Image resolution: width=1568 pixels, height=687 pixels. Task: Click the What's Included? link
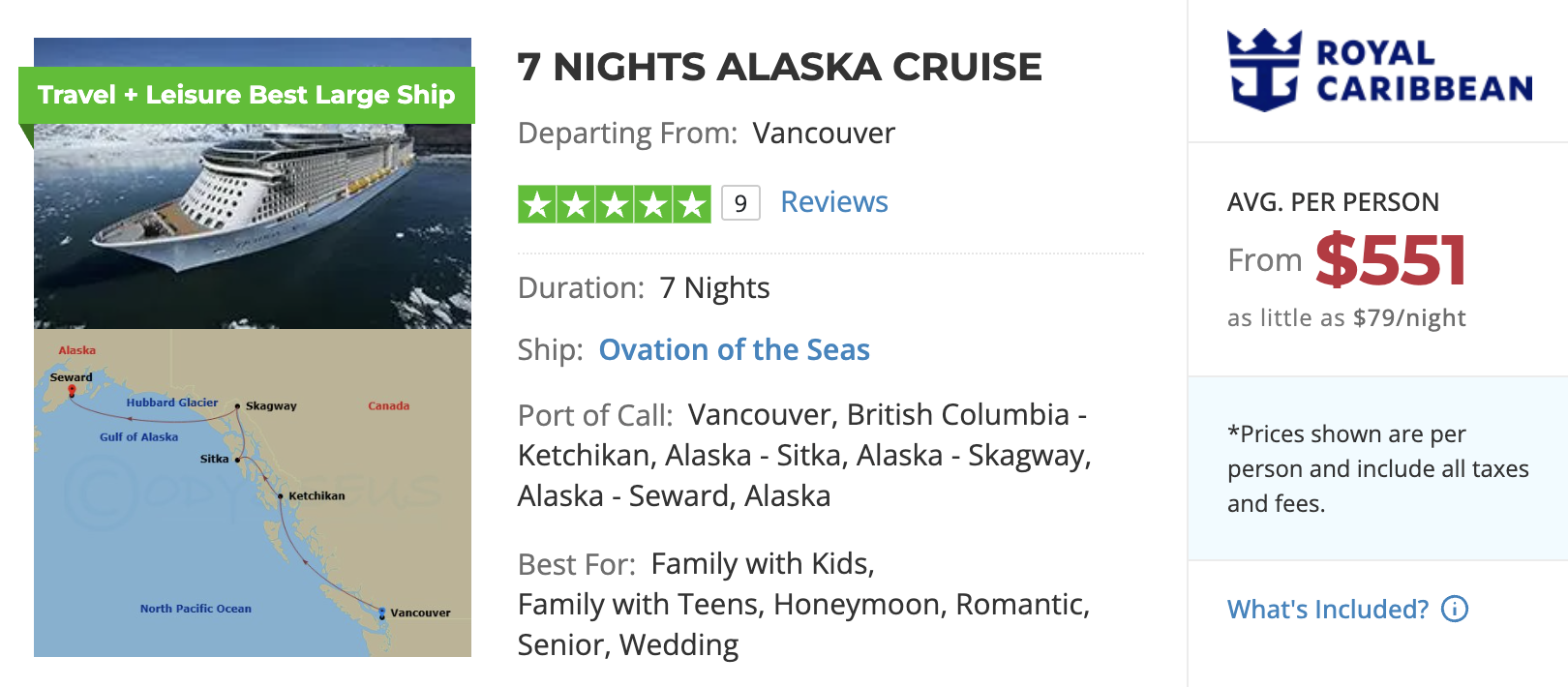(x=1327, y=610)
